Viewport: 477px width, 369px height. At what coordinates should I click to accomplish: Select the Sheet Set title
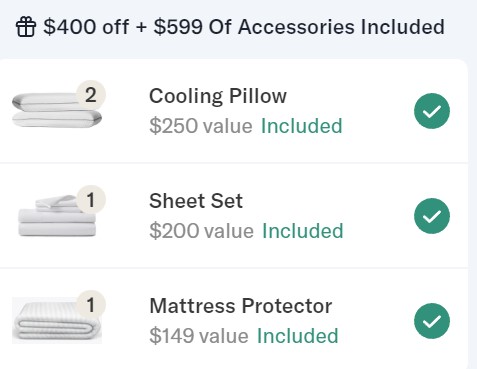(x=196, y=201)
